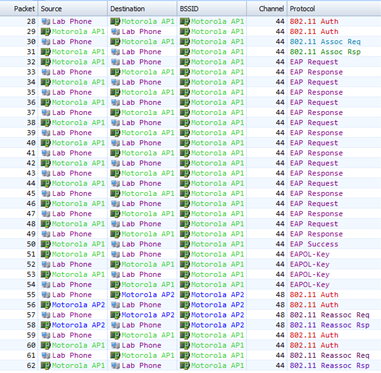Sort by the BSSID column header
This screenshot has width=381, height=373.
pos(212,9)
